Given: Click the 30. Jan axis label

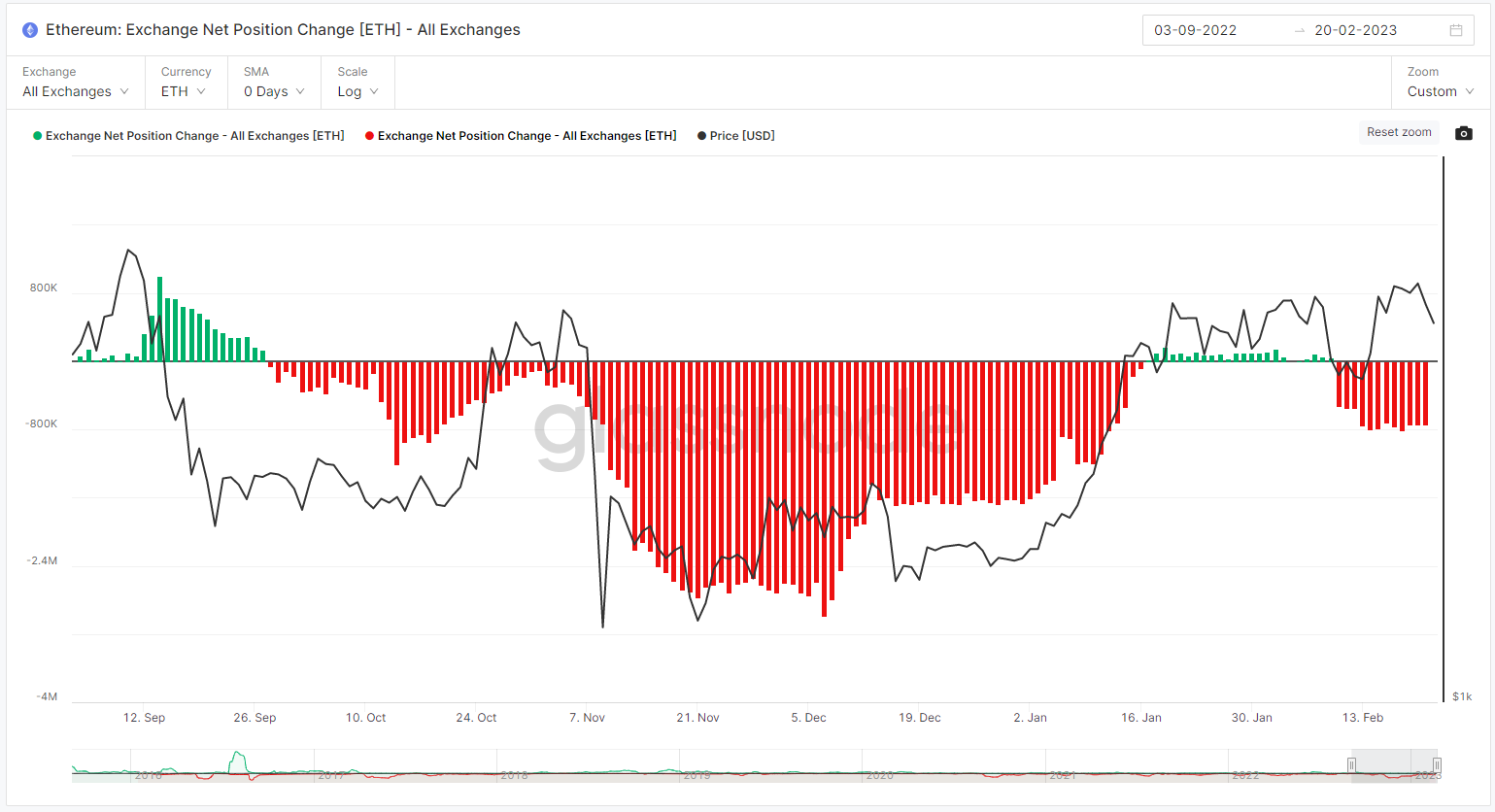Looking at the screenshot, I should click(1251, 718).
